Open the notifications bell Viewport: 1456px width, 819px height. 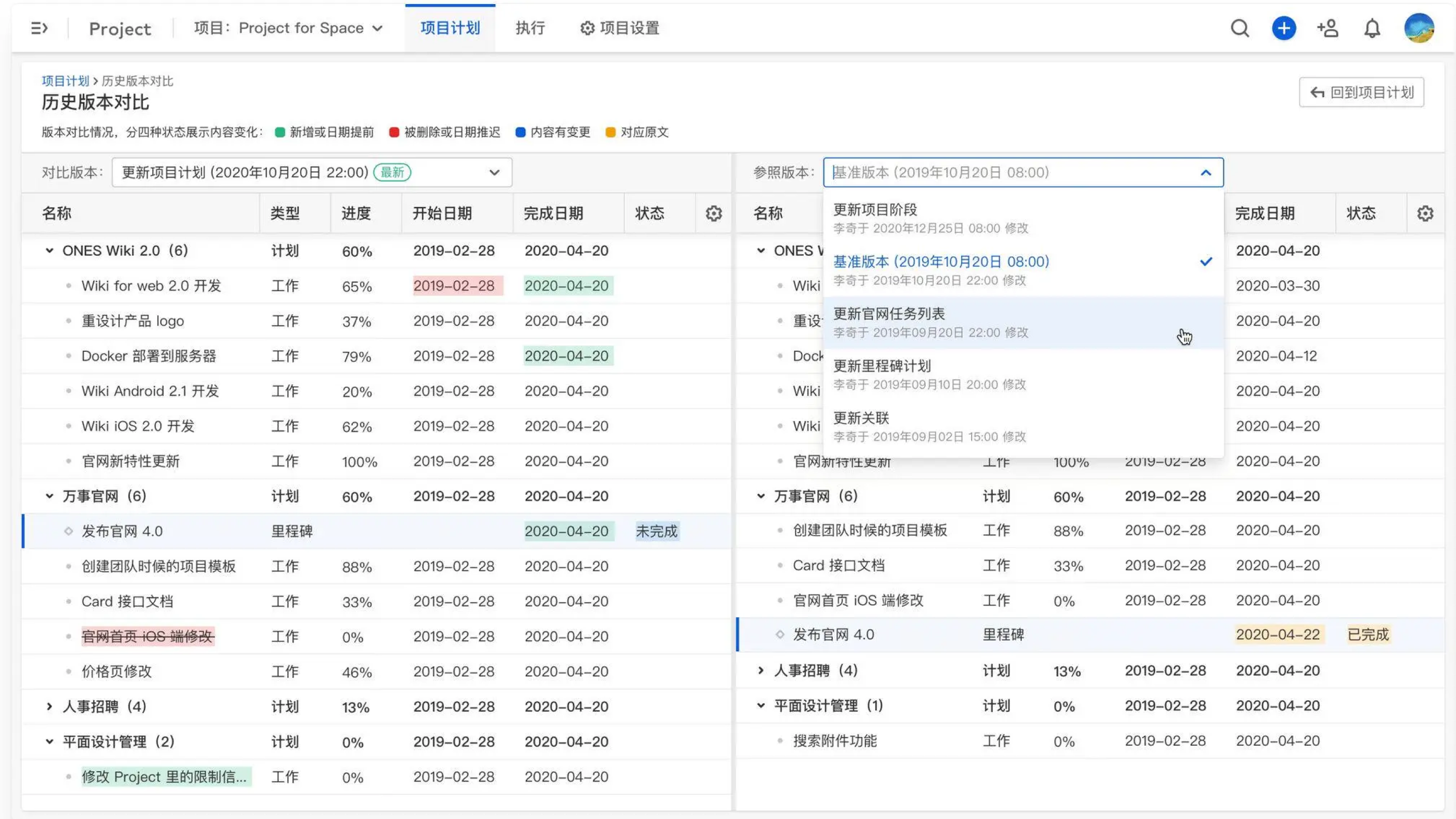click(1372, 28)
